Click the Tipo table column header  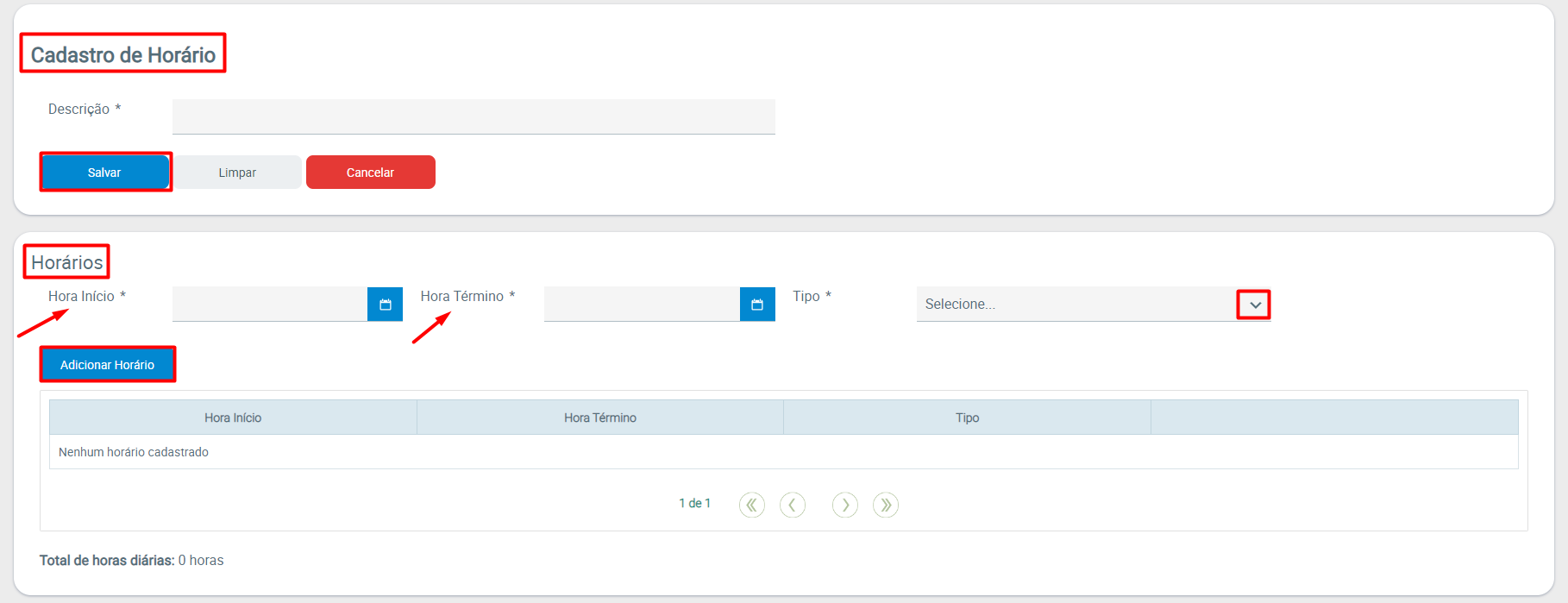[967, 418]
